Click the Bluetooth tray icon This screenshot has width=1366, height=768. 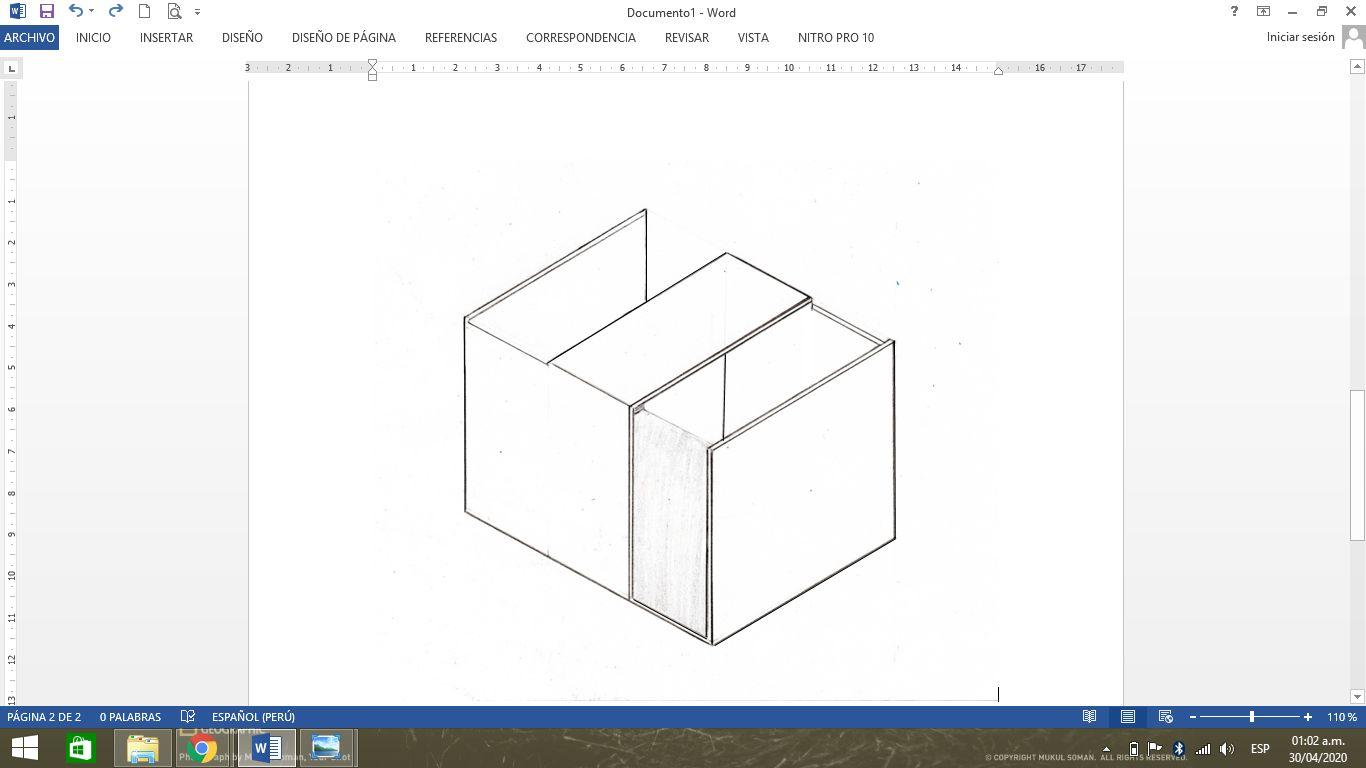pyautogui.click(x=1179, y=749)
